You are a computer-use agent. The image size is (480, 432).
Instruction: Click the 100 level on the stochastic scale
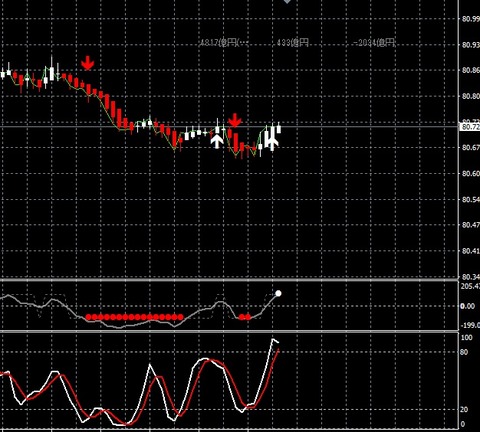pyautogui.click(x=467, y=338)
